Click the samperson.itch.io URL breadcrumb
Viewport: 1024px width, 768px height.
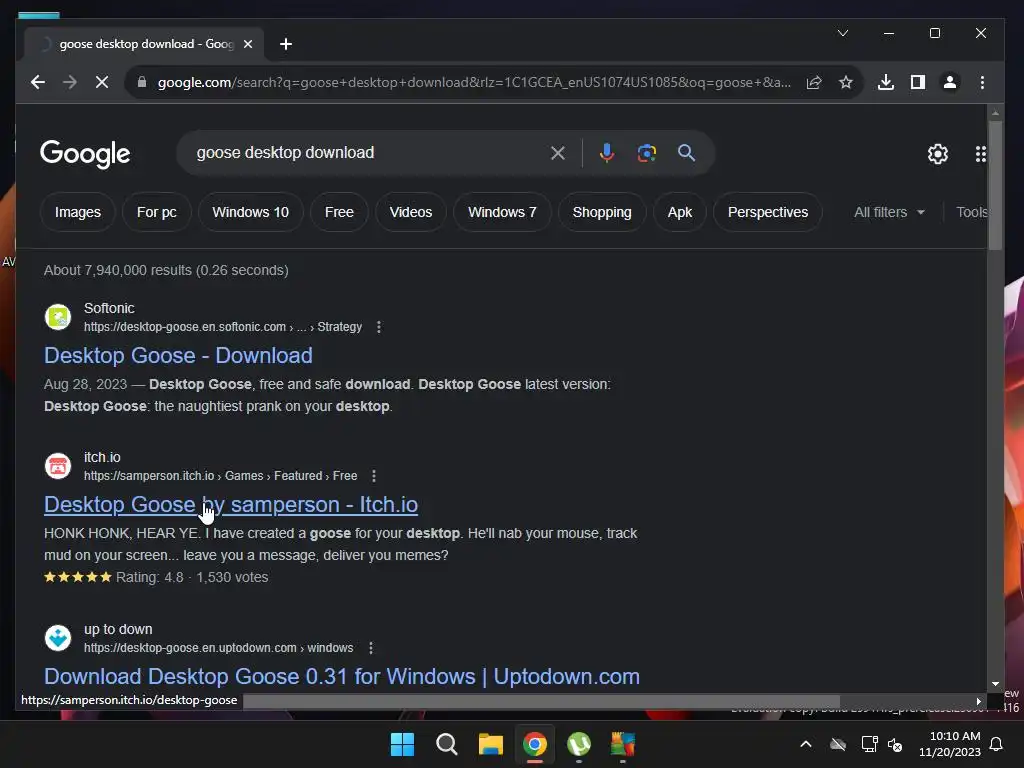click(x=220, y=475)
